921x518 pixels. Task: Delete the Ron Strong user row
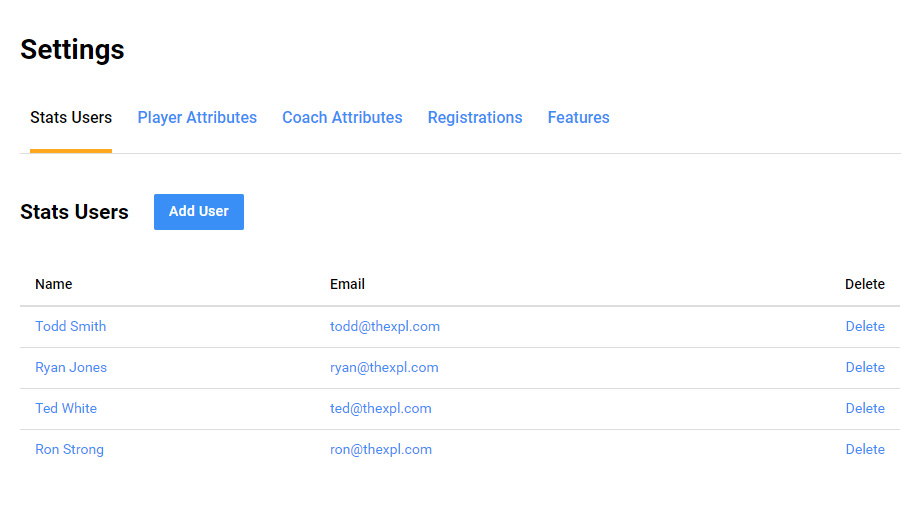[x=865, y=449]
